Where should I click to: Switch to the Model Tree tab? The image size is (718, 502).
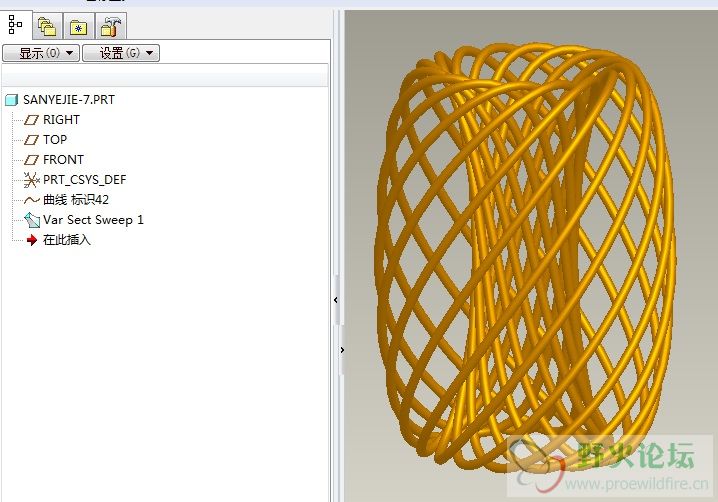coord(16,25)
